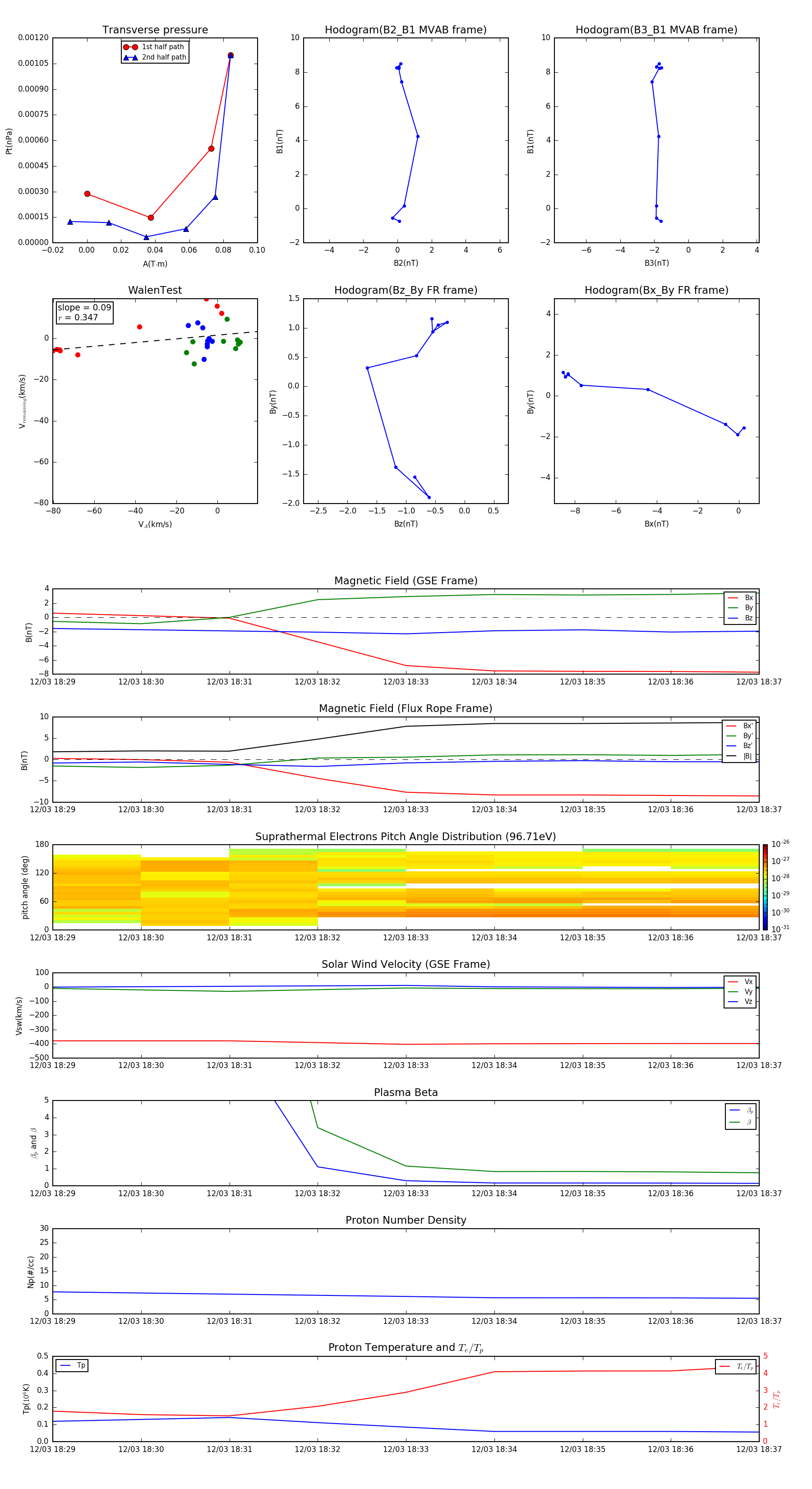
Task: Click the 'Vsw(km/s)' axis label
Action: tap(19, 1015)
